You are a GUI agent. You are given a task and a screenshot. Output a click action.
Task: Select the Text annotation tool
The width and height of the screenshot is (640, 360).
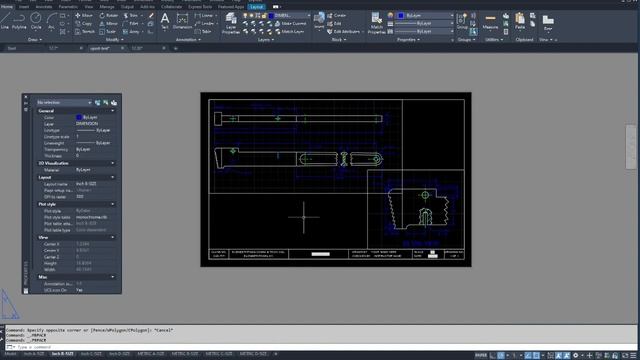pyautogui.click(x=164, y=21)
